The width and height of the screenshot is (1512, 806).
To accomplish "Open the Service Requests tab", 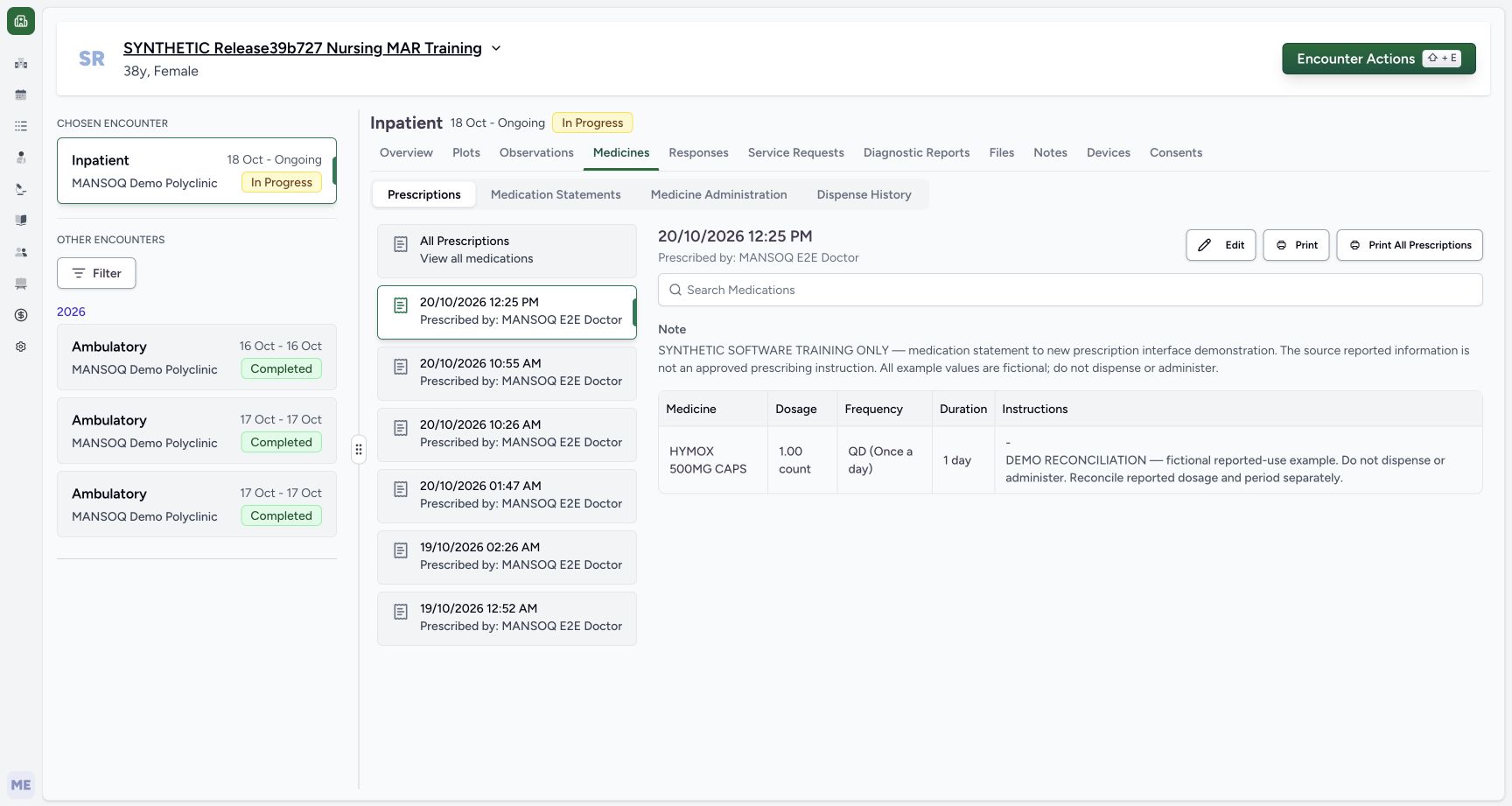I will coord(795,152).
